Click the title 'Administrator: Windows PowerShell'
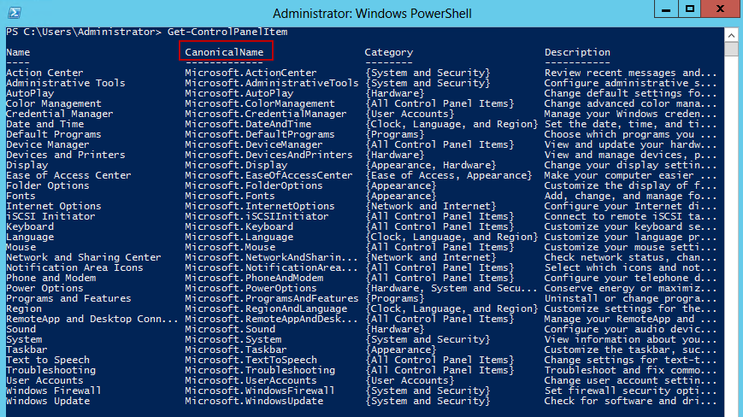The width and height of the screenshot is (743, 417). [x=372, y=13]
